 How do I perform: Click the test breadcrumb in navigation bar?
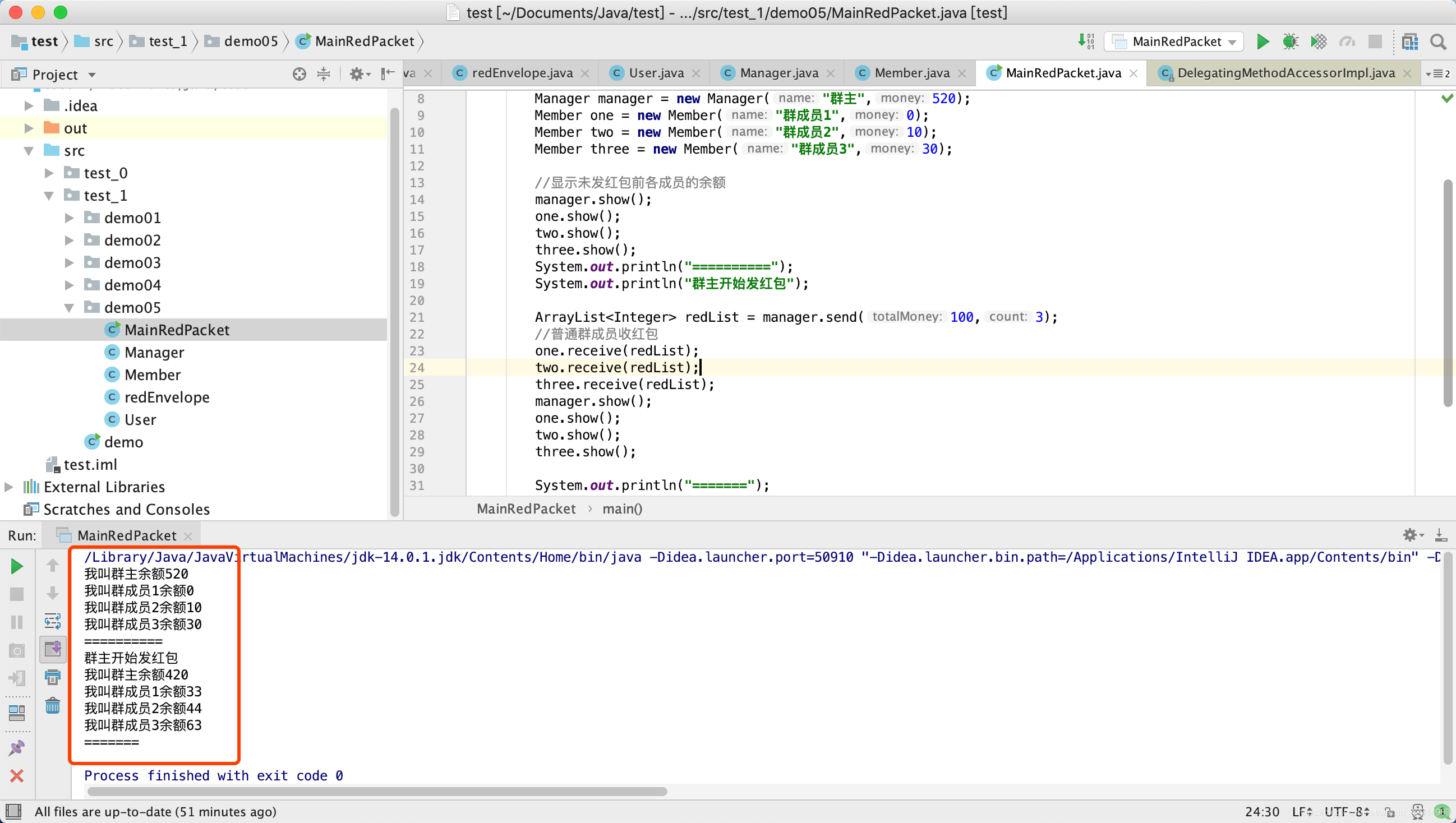(35, 41)
